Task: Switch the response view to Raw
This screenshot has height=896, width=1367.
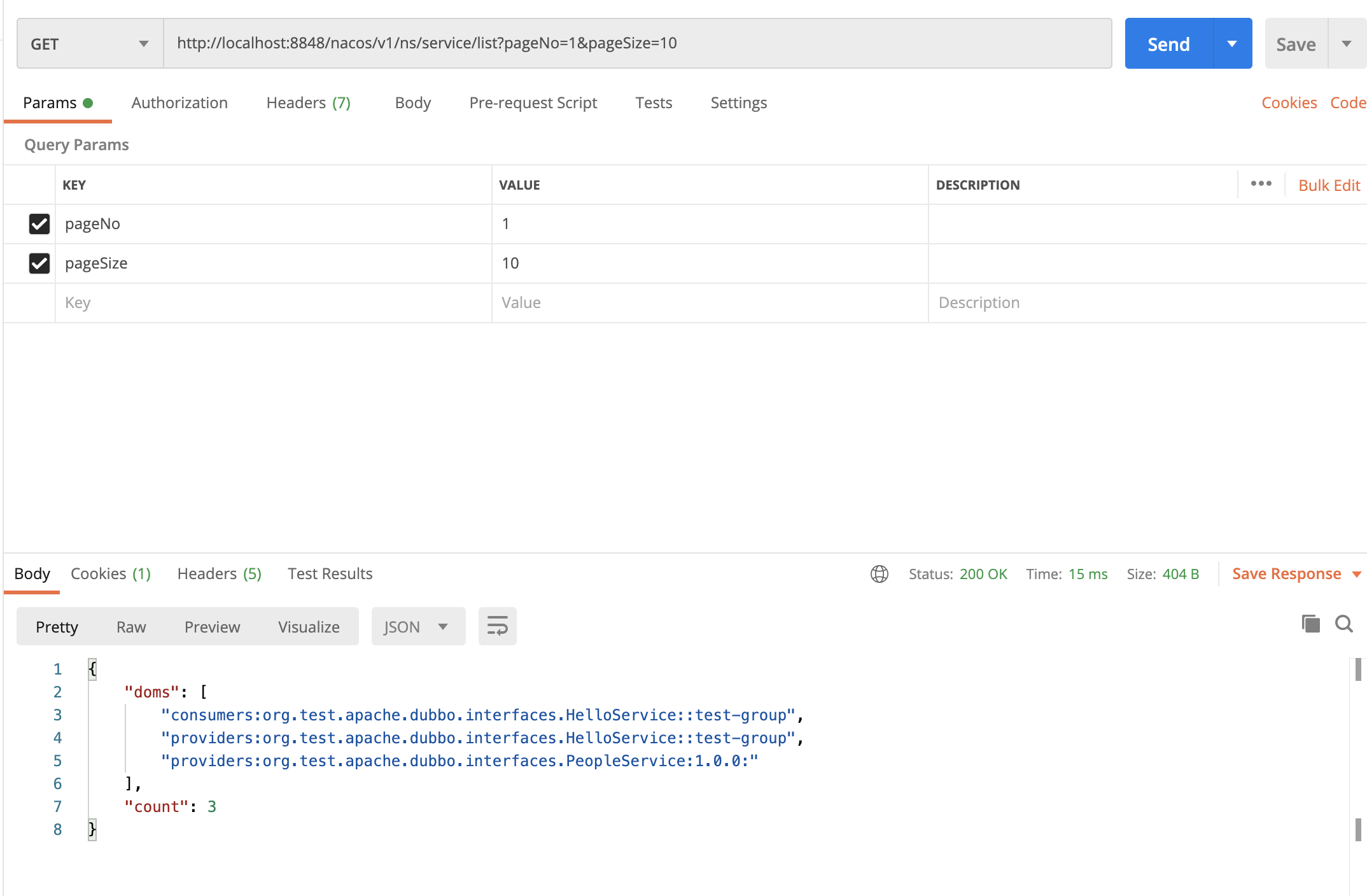Action: coord(131,627)
